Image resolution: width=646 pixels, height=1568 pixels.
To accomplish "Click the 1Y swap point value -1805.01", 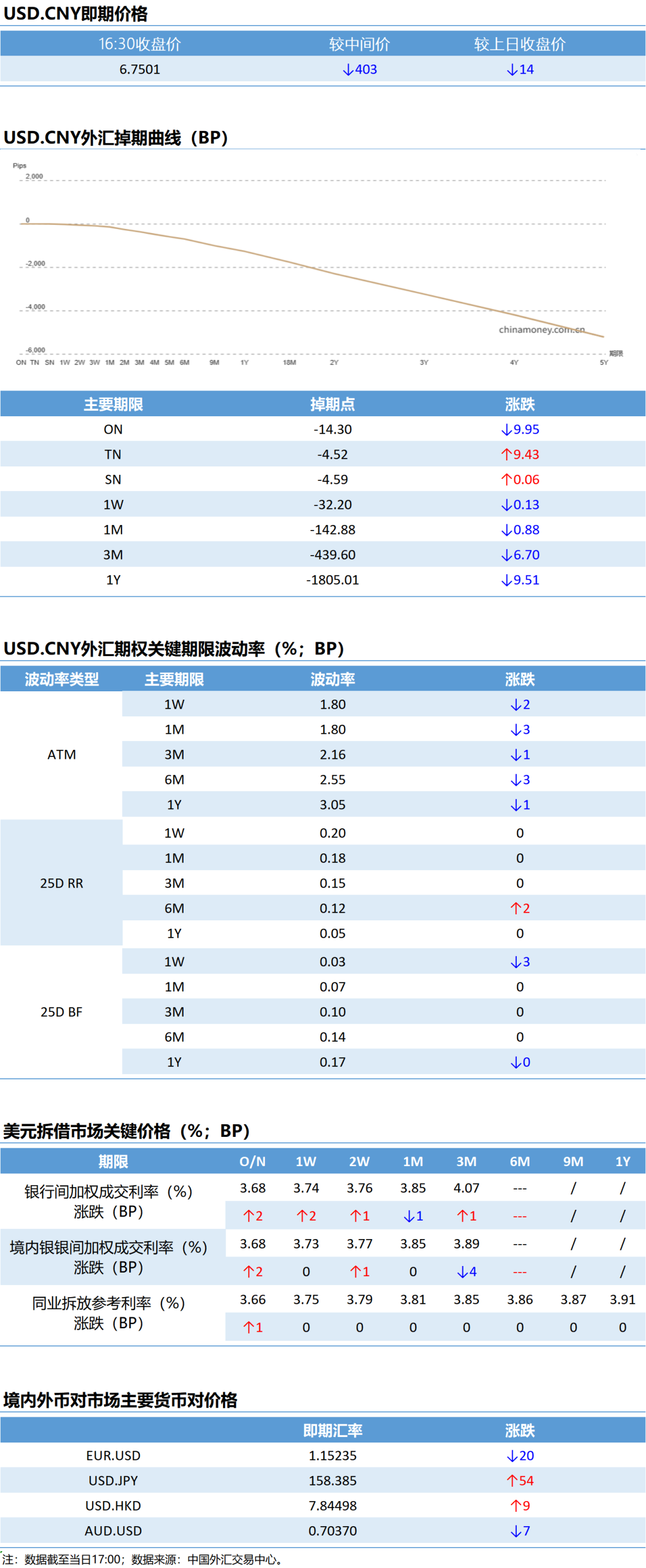I will (x=333, y=580).
